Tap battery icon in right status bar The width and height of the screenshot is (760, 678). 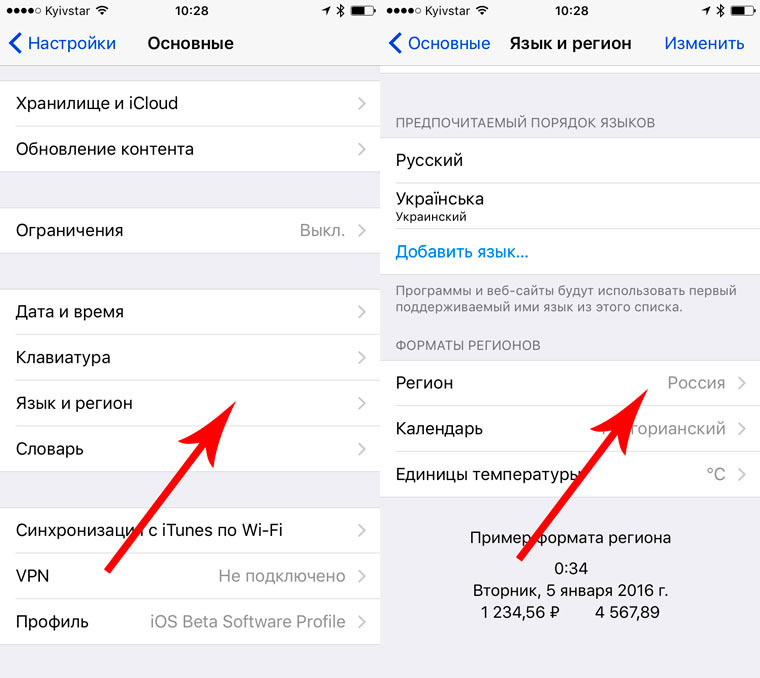coord(743,11)
